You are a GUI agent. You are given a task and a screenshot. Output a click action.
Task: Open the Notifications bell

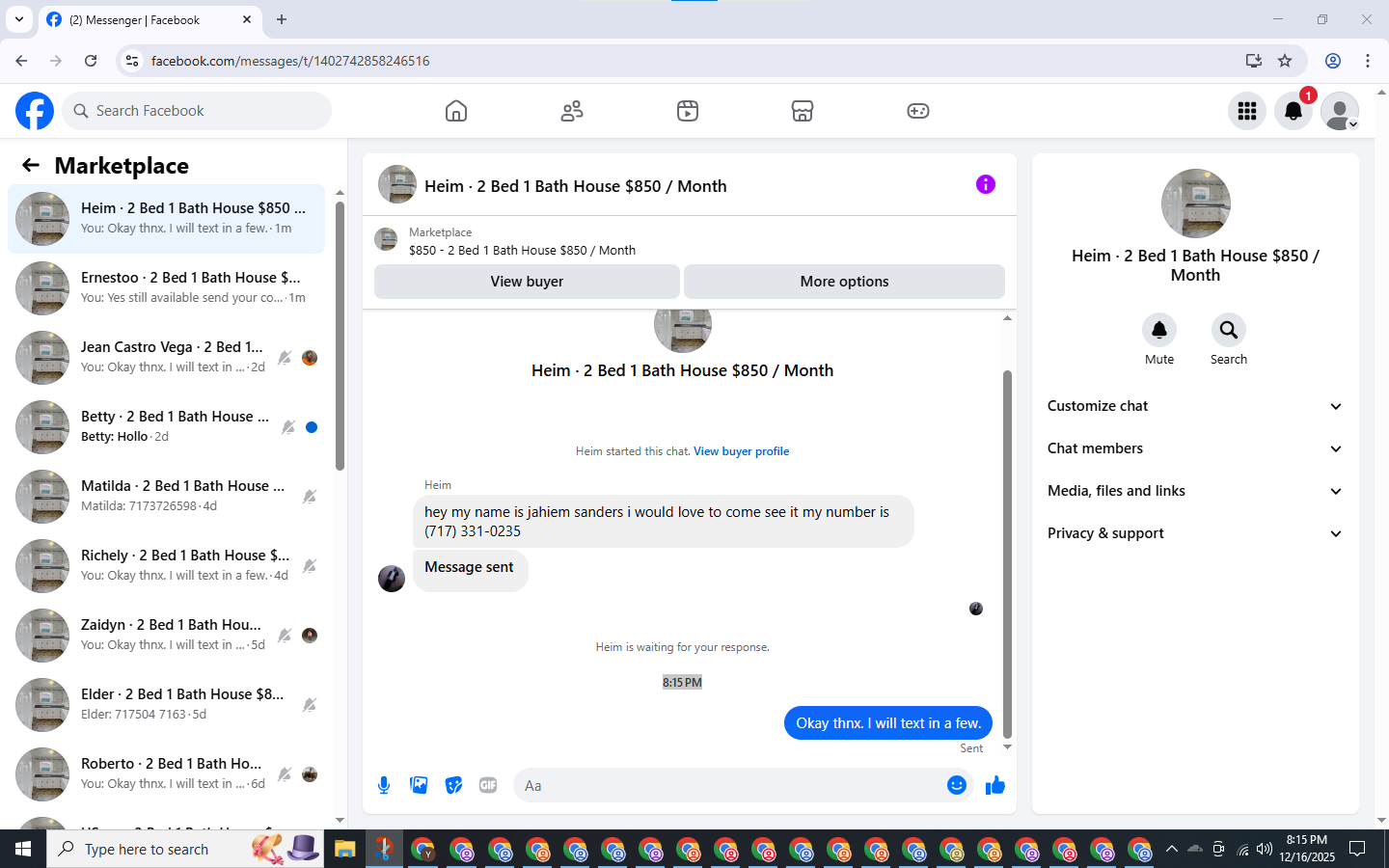tap(1294, 111)
